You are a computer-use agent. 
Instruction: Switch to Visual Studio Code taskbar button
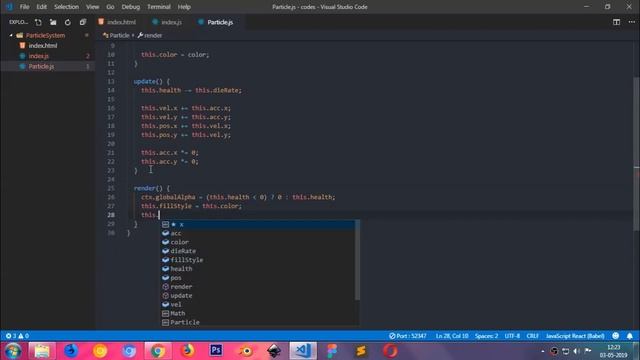303,351
